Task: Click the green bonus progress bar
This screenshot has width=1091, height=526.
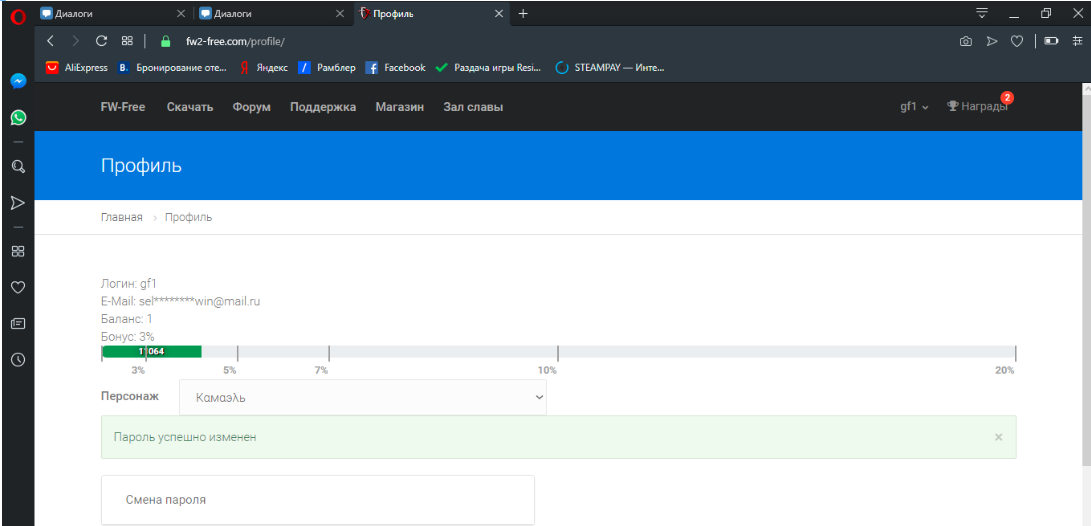Action: (x=152, y=352)
